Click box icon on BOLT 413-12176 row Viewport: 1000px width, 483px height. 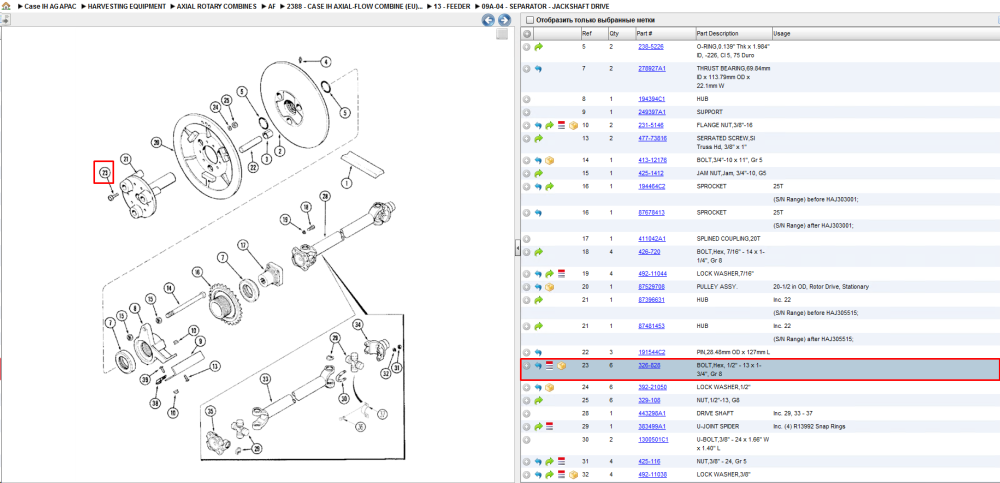point(550,161)
